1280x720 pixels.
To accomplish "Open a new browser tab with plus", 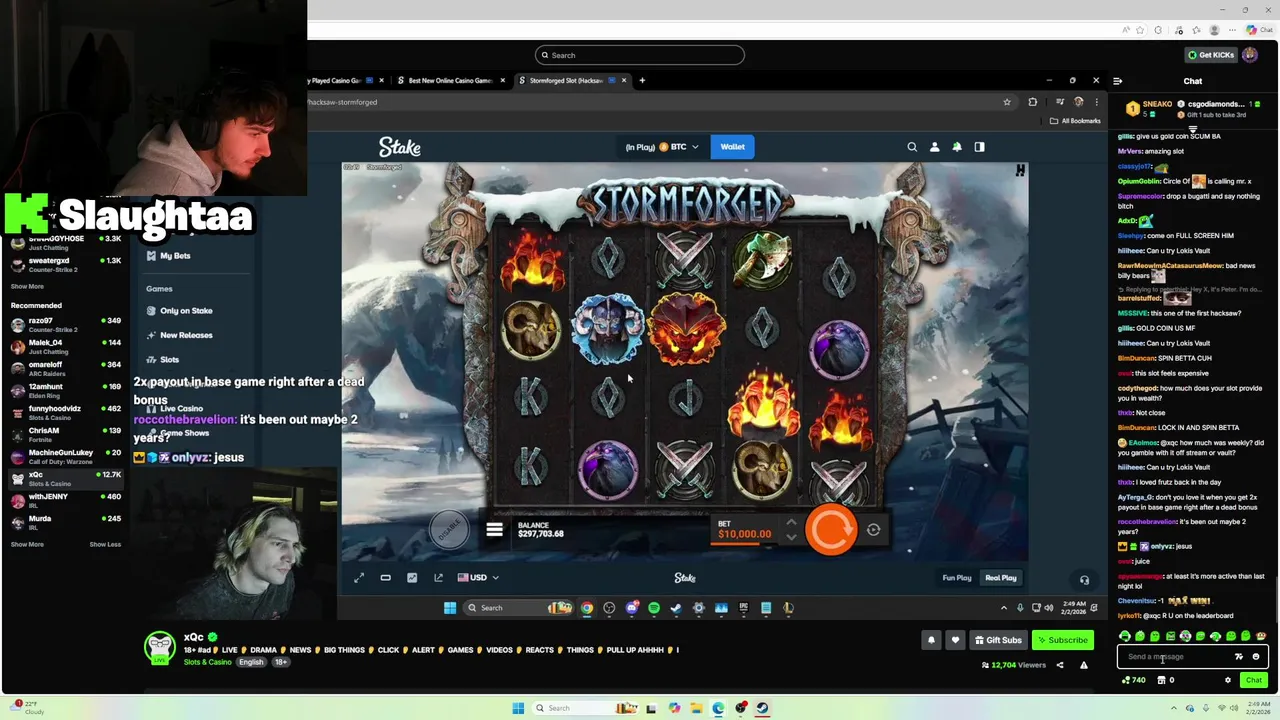I will [642, 80].
